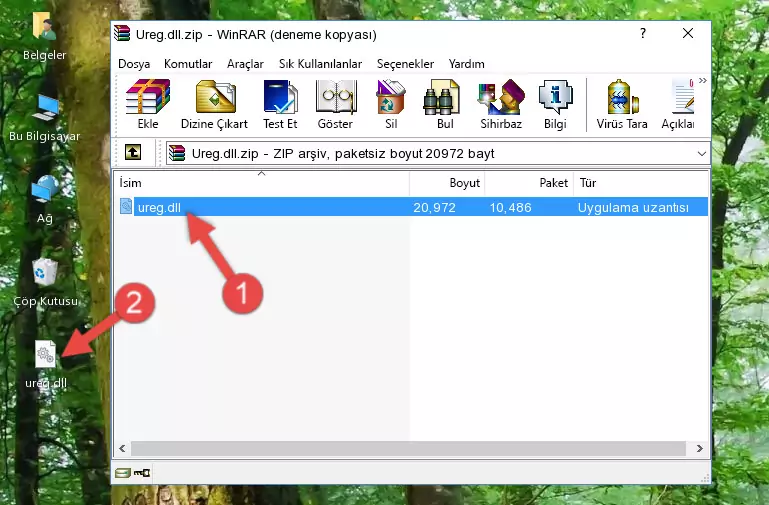Open the Seçenekler menu
Screen dimensions: 769x505
(x=405, y=64)
